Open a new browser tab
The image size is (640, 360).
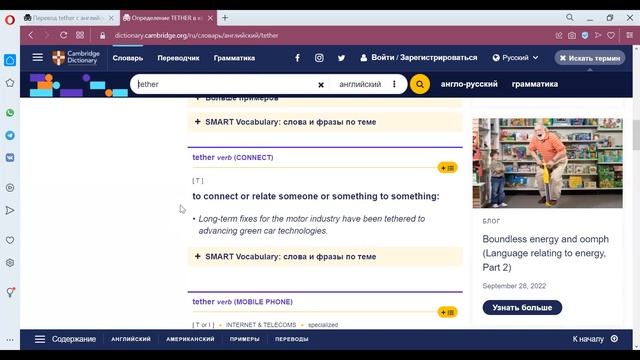click(x=225, y=18)
